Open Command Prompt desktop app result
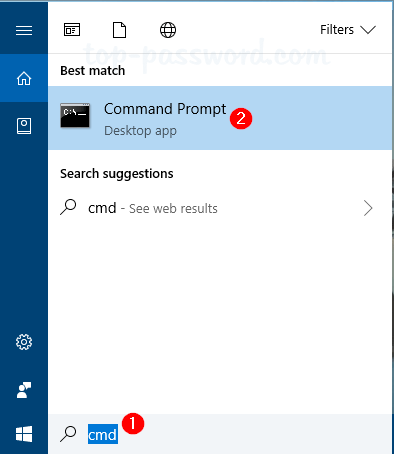The height and width of the screenshot is (454, 394). 220,118
